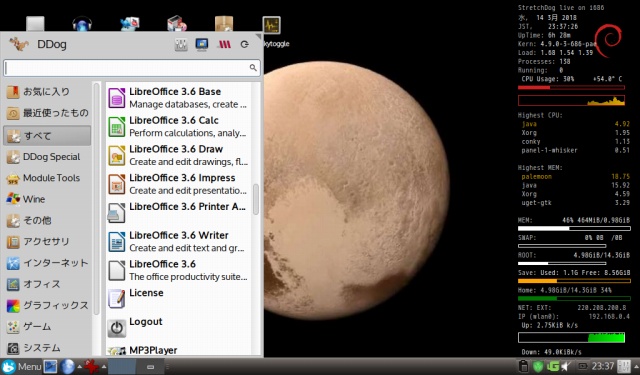Select the お気に入り favorites category

coord(47,92)
